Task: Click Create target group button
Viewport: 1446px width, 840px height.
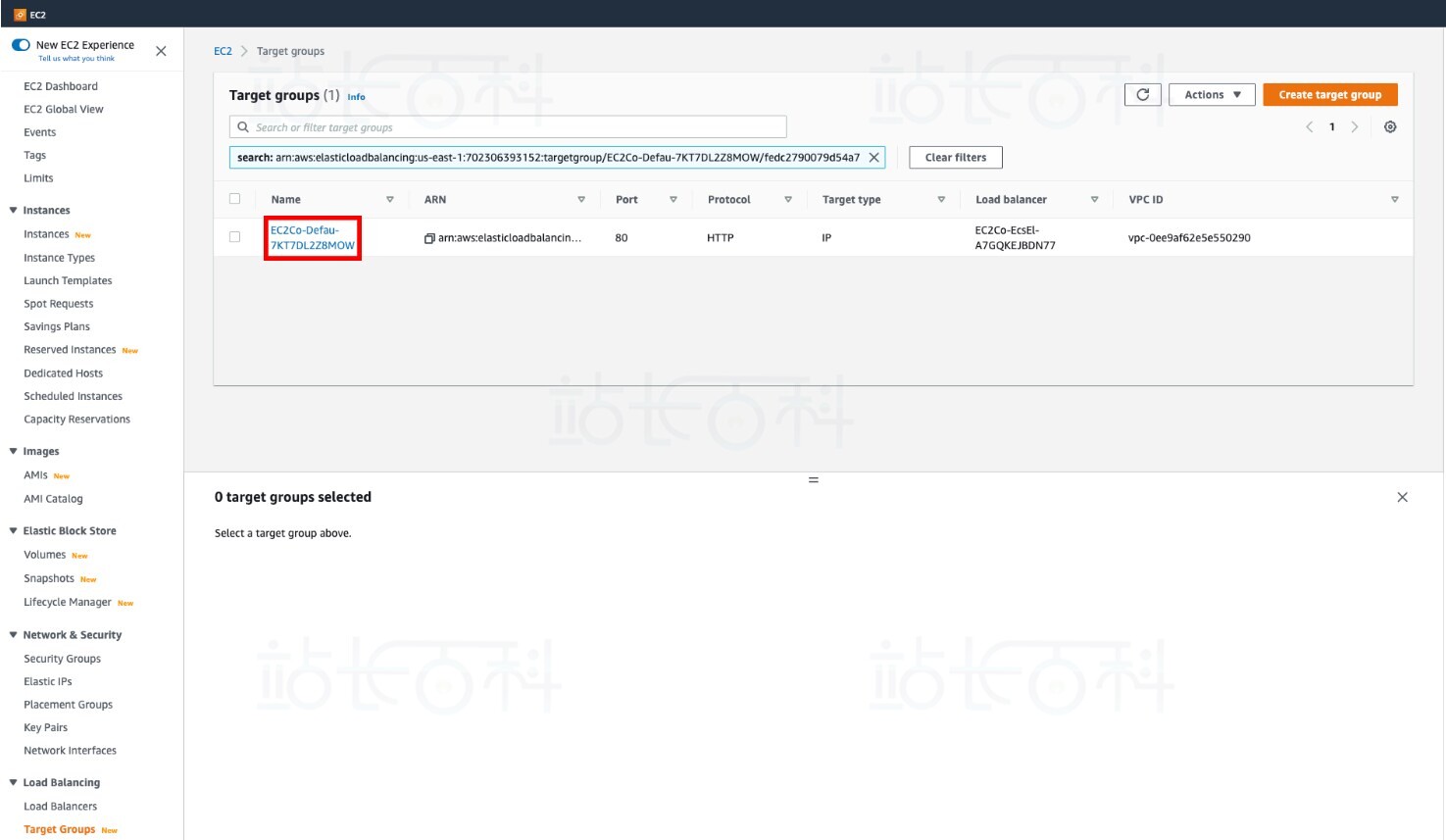Action: pos(1329,95)
